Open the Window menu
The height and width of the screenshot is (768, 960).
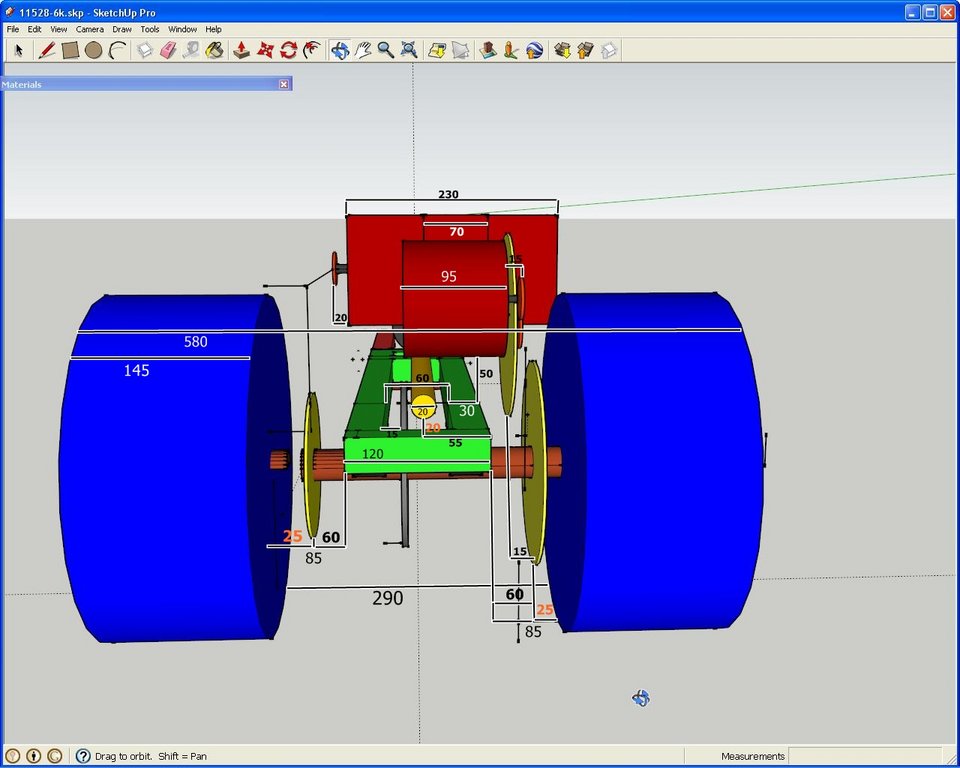tap(182, 29)
